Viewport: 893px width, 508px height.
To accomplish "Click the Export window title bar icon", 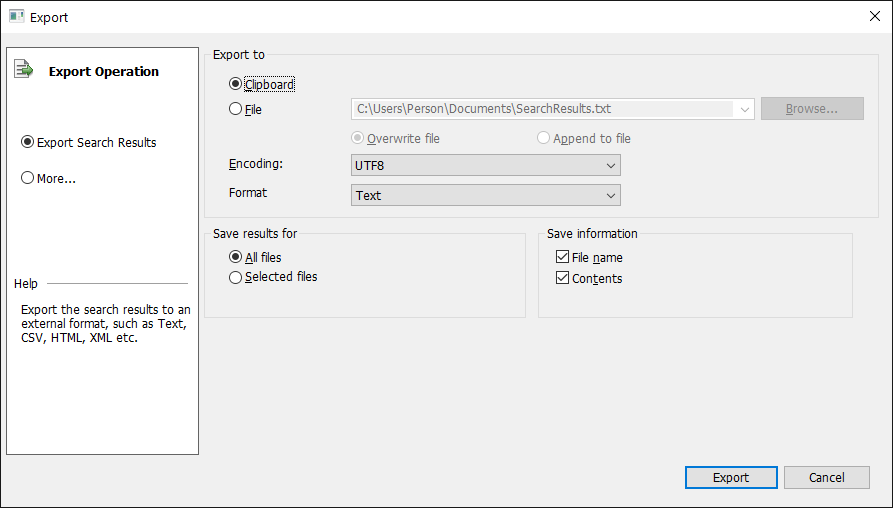I will pyautogui.click(x=17, y=17).
